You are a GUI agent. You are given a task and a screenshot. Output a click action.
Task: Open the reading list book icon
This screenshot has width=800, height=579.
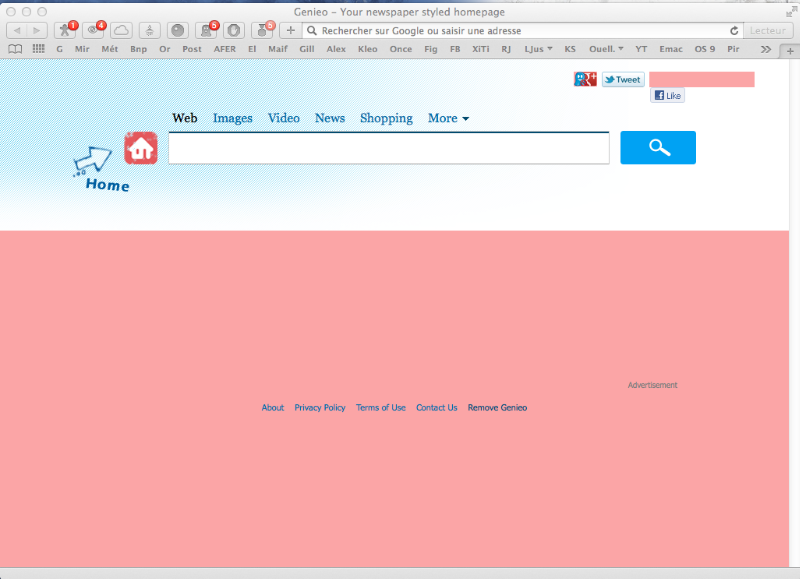coord(15,49)
